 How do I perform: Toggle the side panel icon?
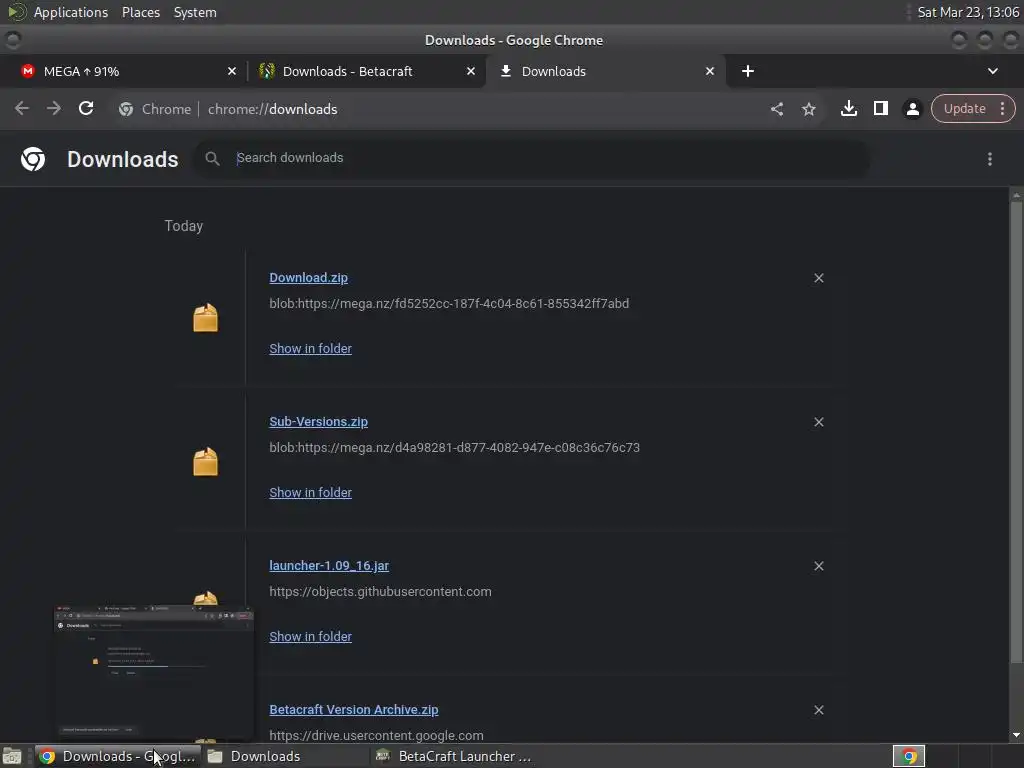[x=880, y=108]
